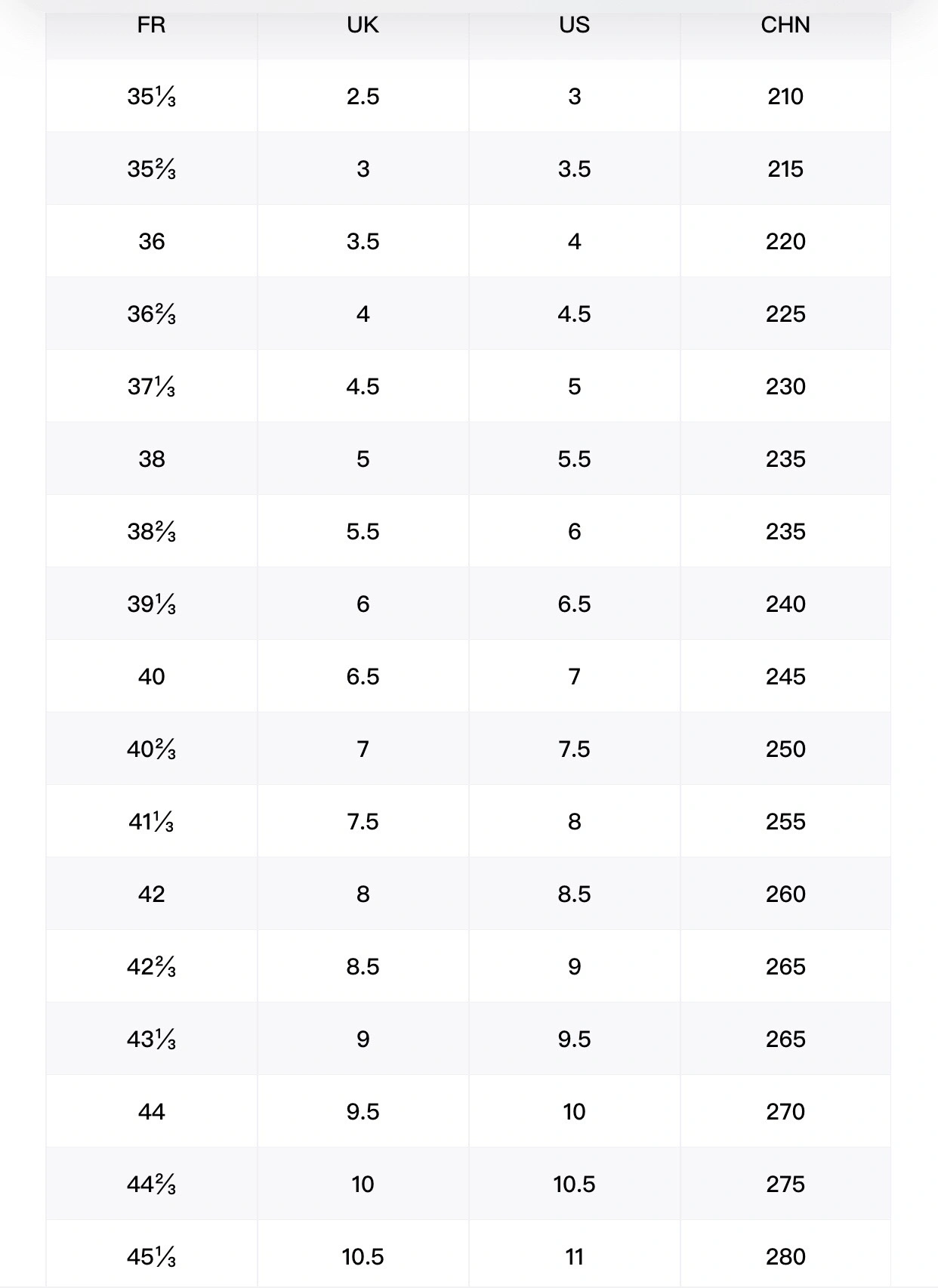Image resolution: width=938 pixels, height=1288 pixels.
Task: Select the FR 38 cell
Action: (151, 459)
